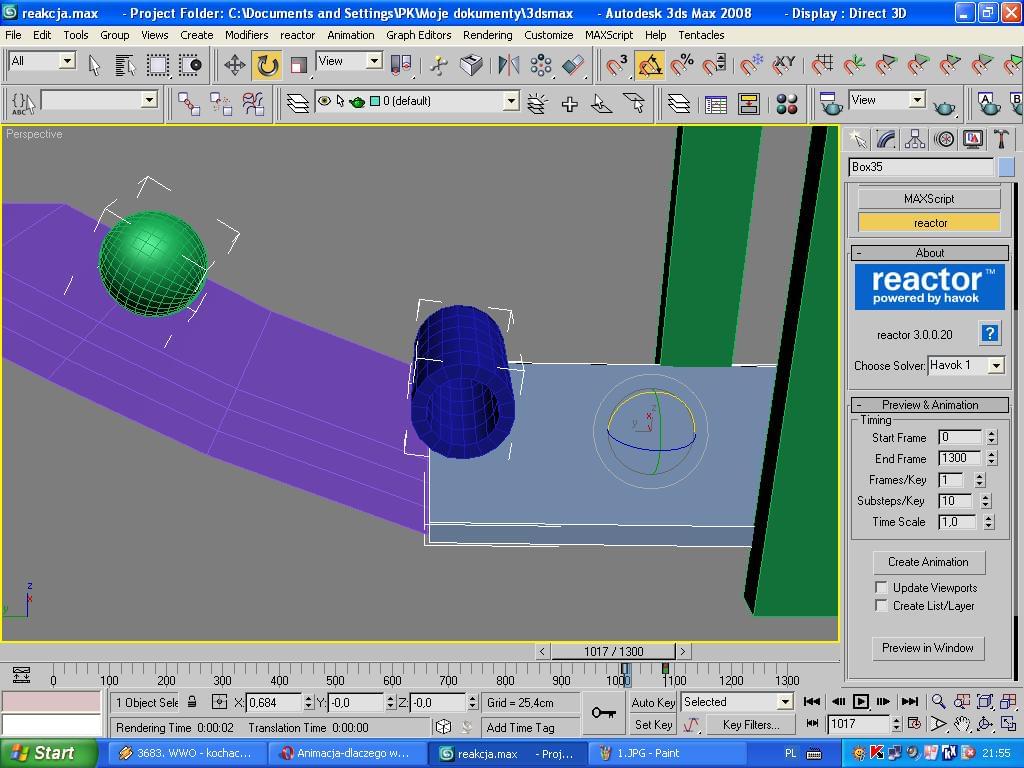Toggle the Percent Snap icon
The width and height of the screenshot is (1024, 768).
coord(681,65)
